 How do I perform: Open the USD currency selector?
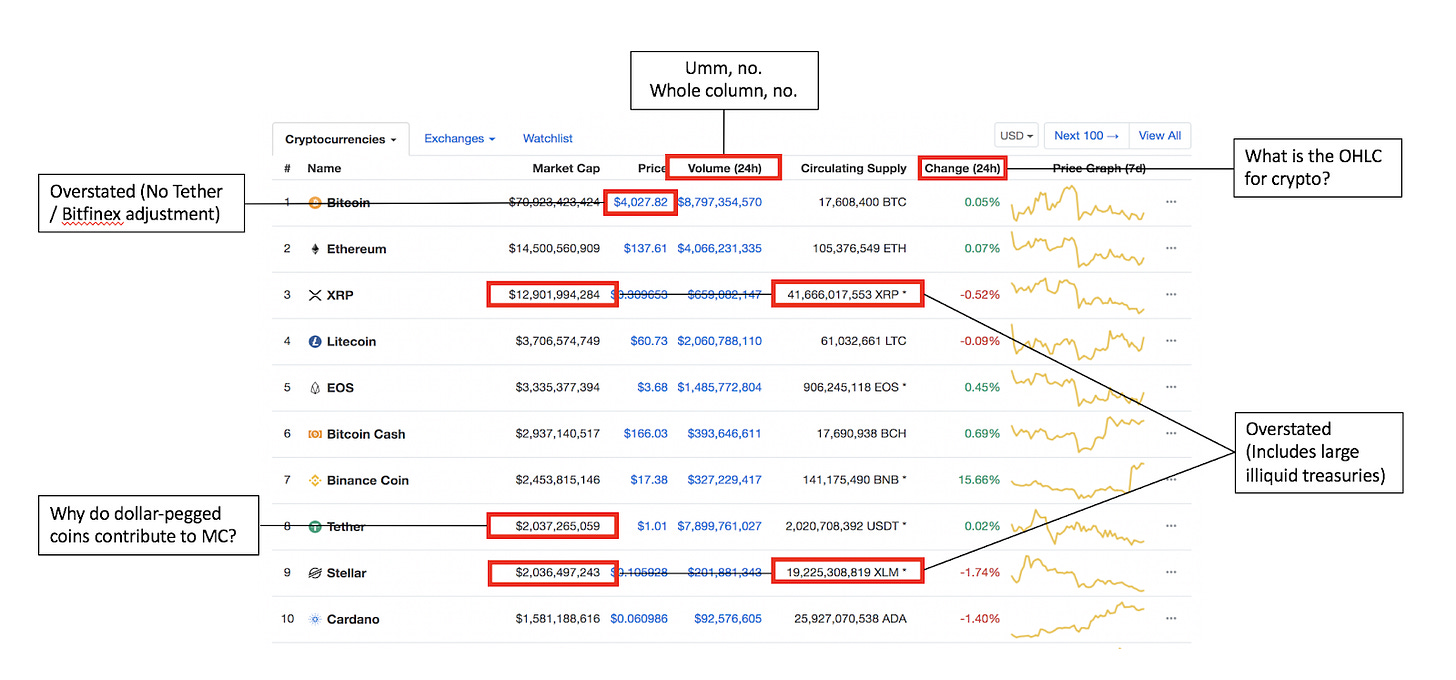point(1017,136)
